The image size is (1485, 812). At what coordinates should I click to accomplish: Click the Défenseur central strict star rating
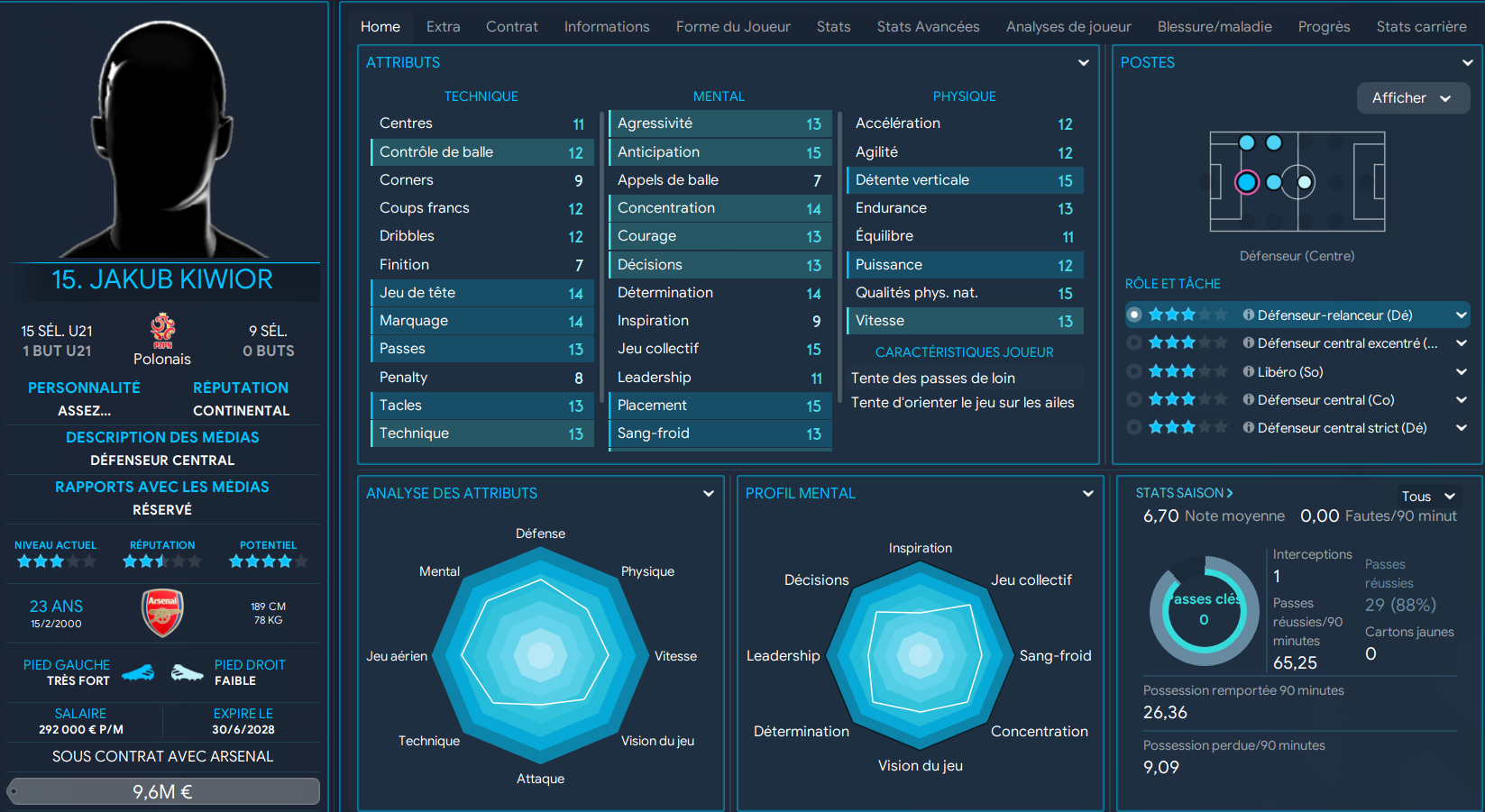(1187, 427)
